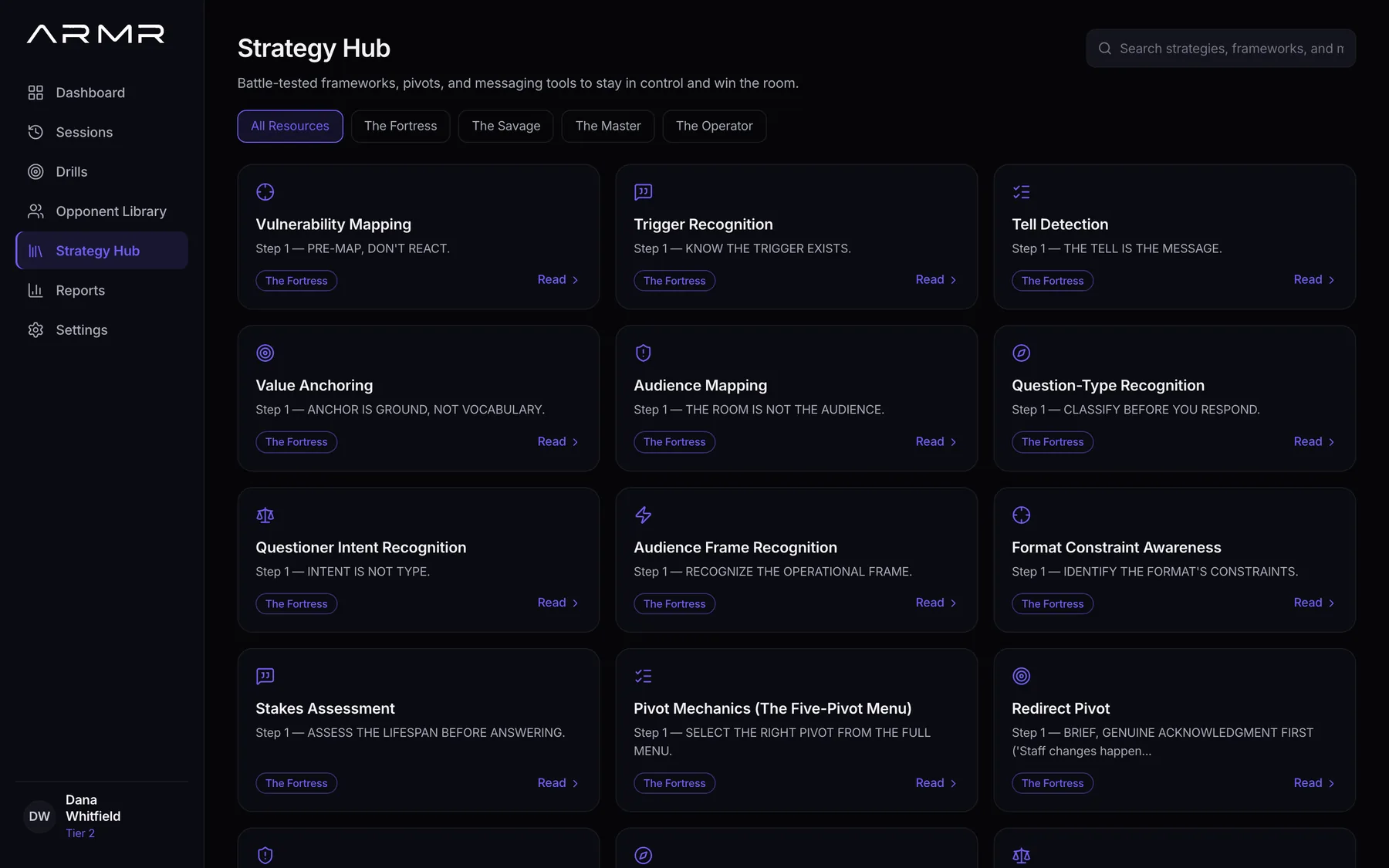This screenshot has width=1389, height=868.
Task: Click the Tell Detection checklist icon
Action: 1022,192
